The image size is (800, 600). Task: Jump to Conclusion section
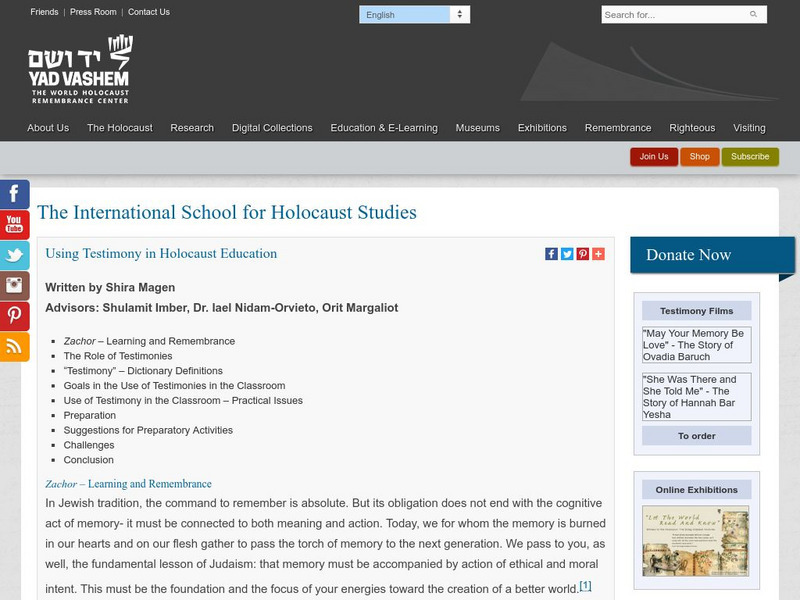click(x=89, y=460)
